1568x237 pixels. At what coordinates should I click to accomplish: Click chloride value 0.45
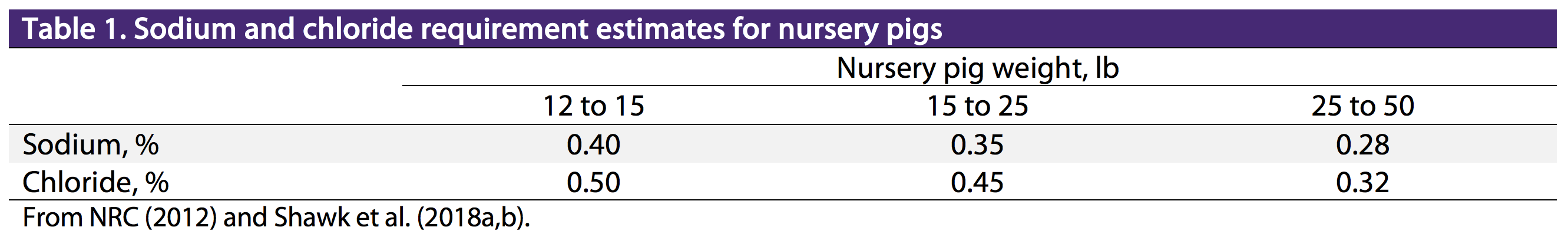pyautogui.click(x=978, y=182)
